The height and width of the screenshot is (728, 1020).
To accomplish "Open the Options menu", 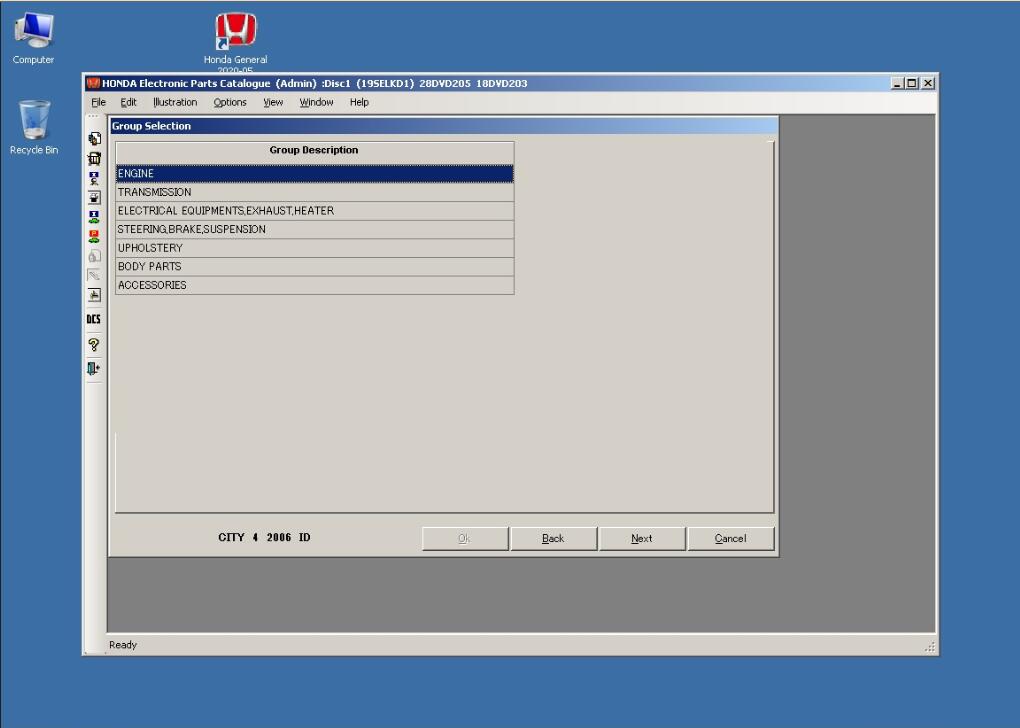I will [230, 102].
